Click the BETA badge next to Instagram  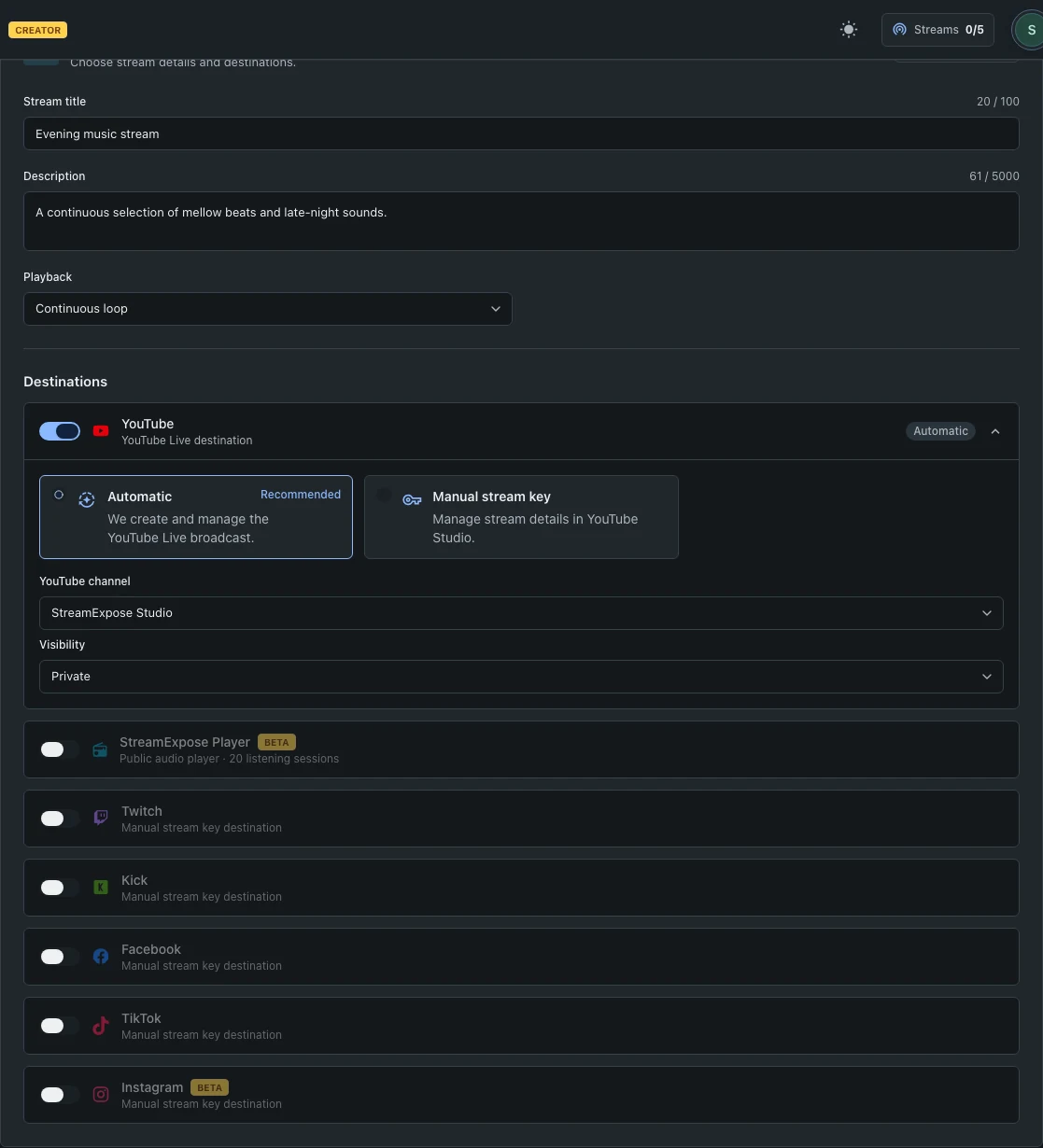point(209,1087)
